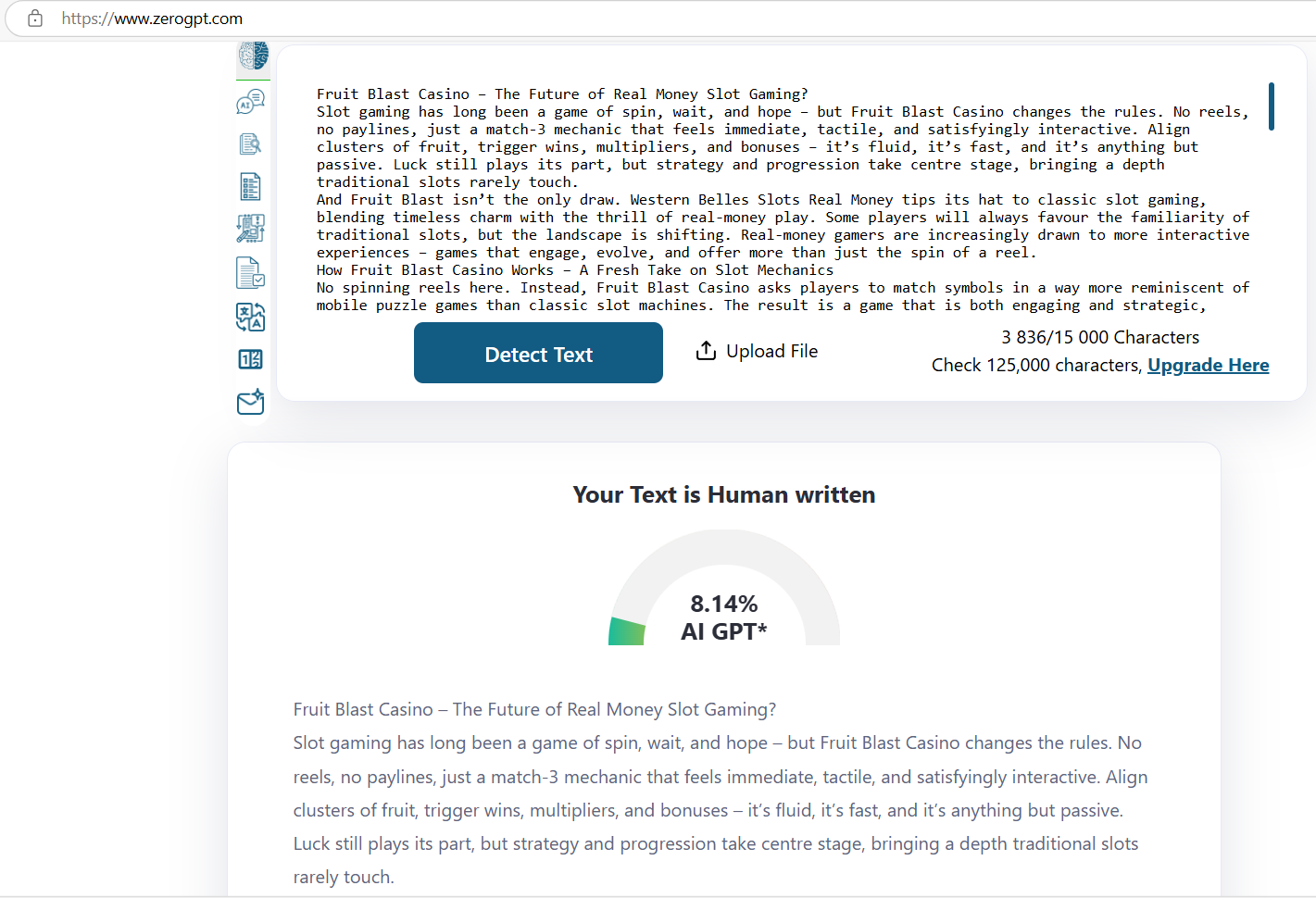Open the AI email envelope tool
The height and width of the screenshot is (898, 1316).
pos(250,402)
